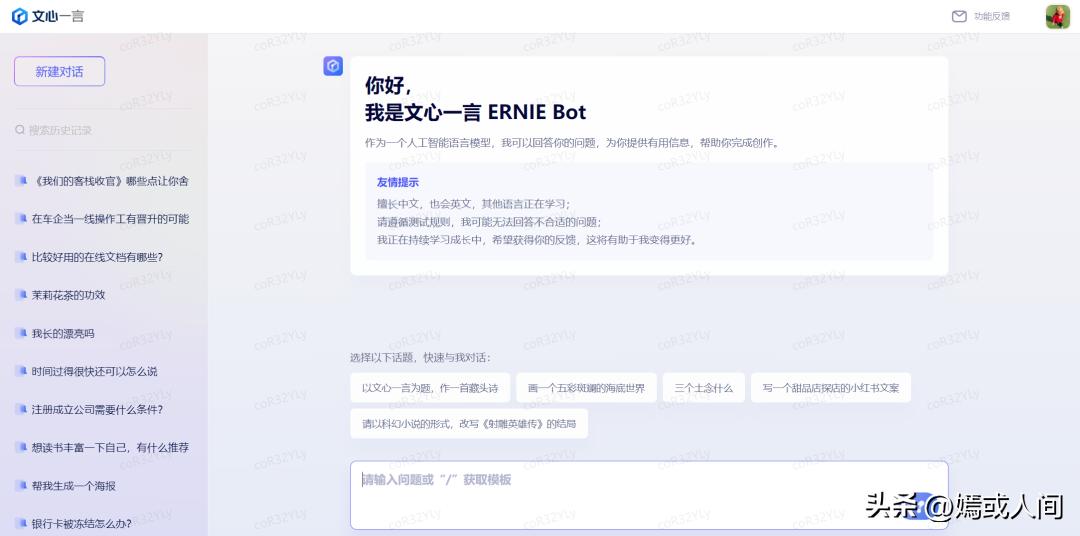This screenshot has height=536, width=1080.
Task: Click heading 我是文心一言 ERNIE Bot
Action: coord(475,112)
